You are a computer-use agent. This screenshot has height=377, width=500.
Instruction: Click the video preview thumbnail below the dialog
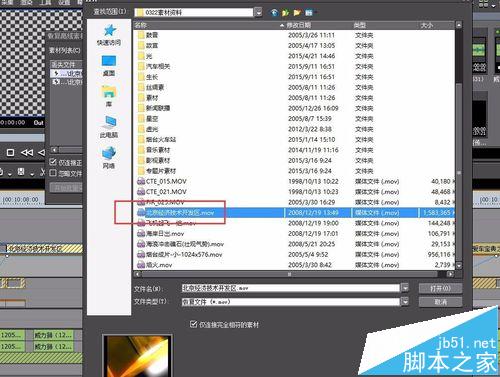(x=137, y=356)
